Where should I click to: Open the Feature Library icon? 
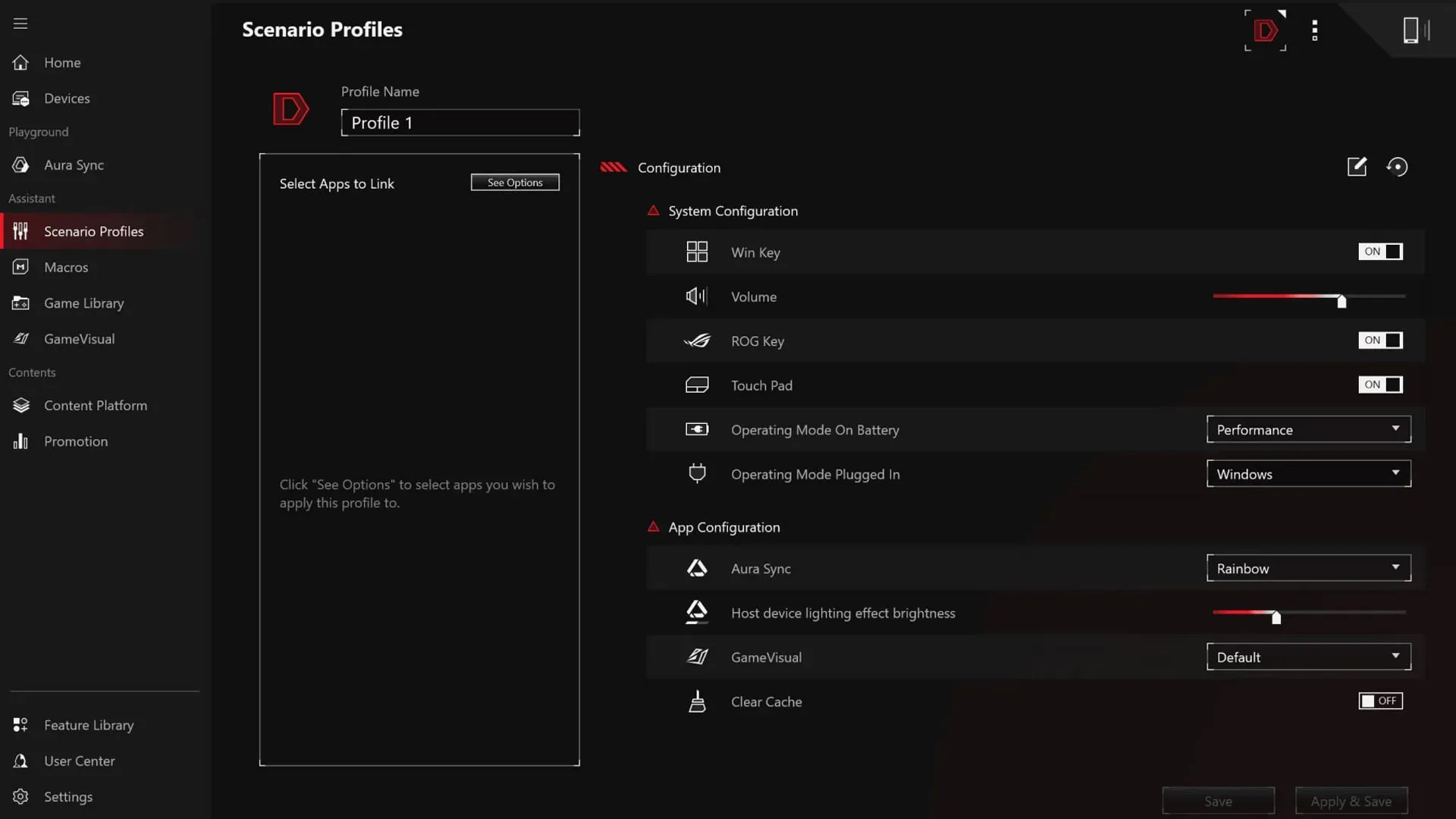[20, 724]
